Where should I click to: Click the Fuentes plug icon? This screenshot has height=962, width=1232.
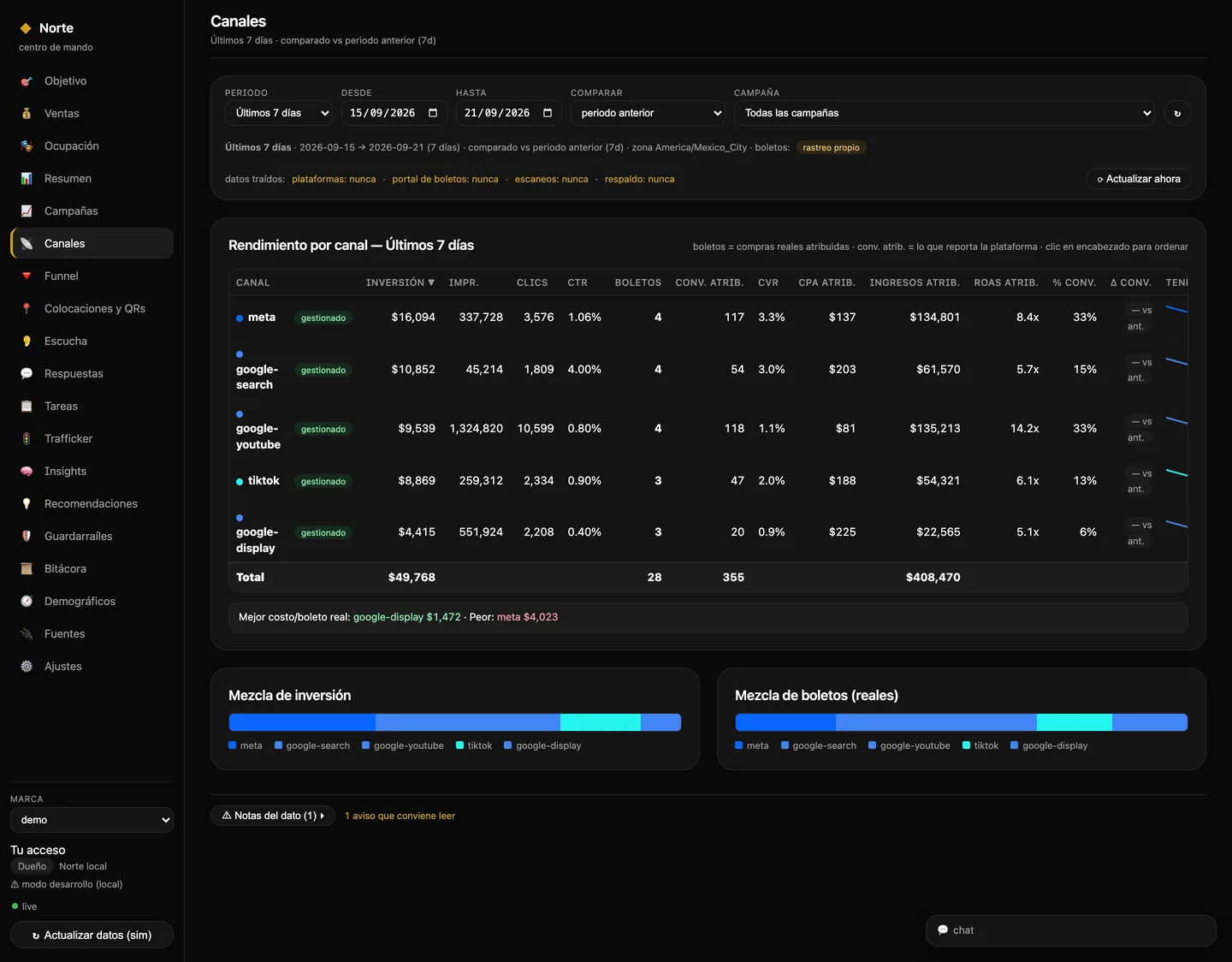pyautogui.click(x=27, y=634)
